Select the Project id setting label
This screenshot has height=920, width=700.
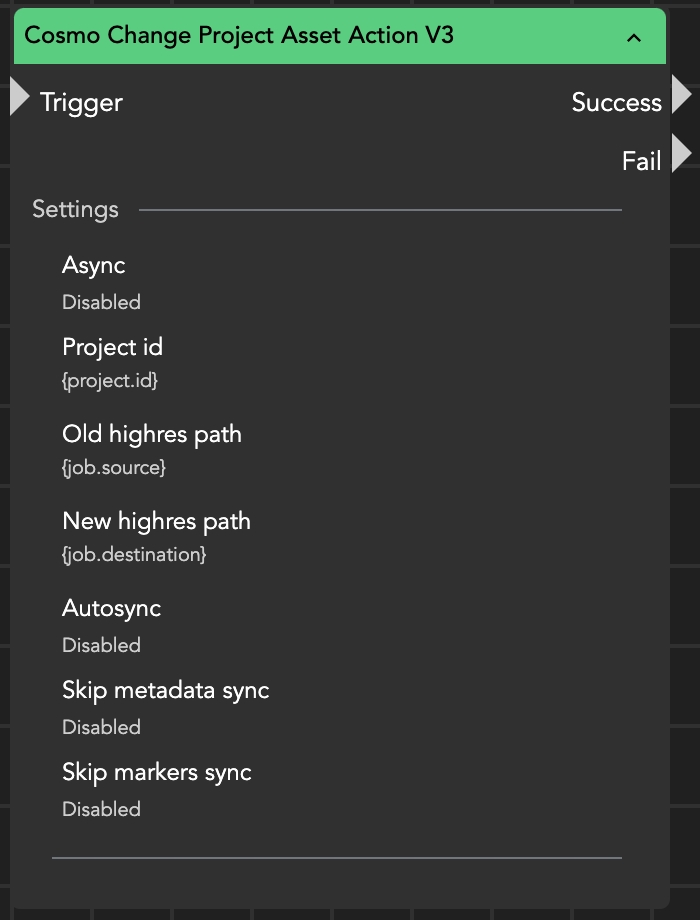click(x=112, y=347)
